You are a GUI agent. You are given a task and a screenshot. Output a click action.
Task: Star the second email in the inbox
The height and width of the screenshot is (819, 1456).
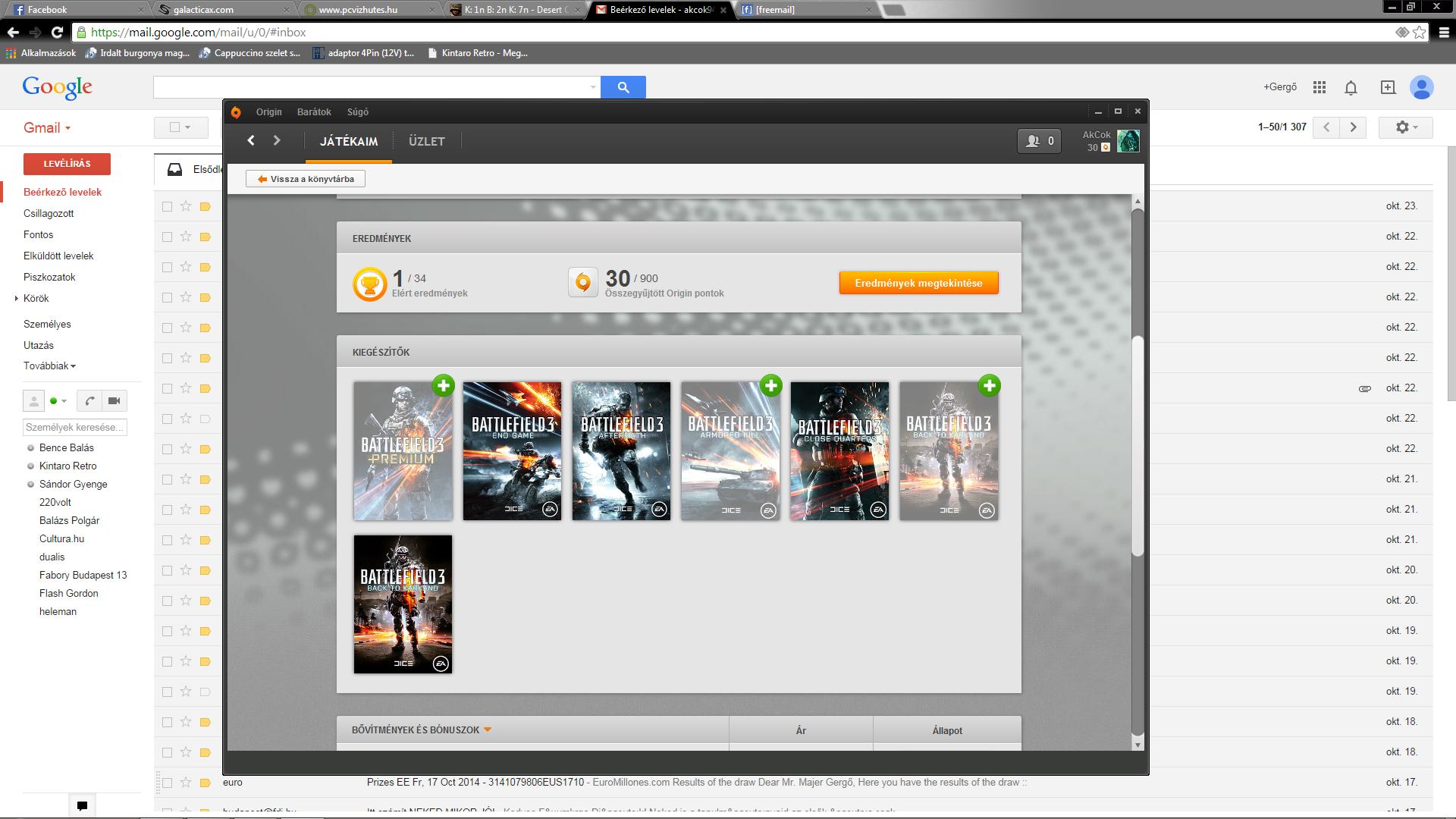point(186,237)
